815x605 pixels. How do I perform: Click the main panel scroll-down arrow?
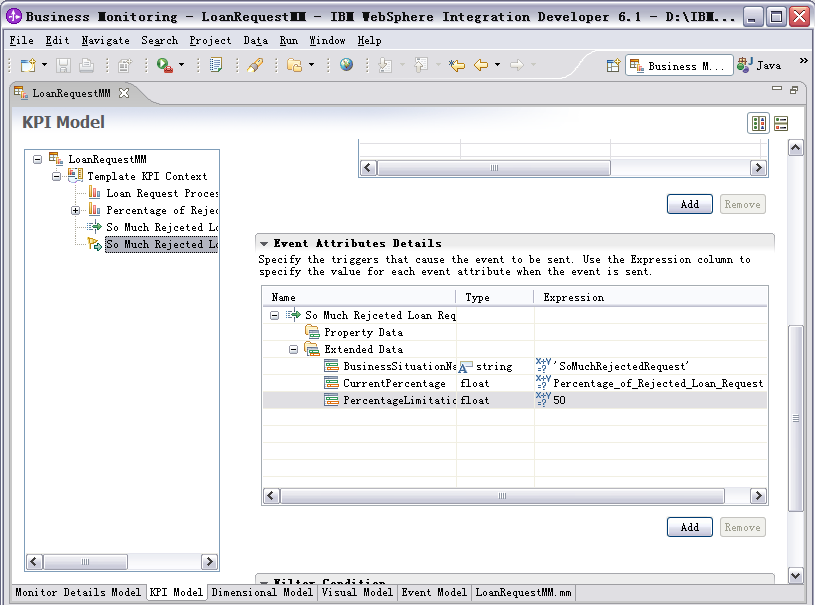pos(795,575)
